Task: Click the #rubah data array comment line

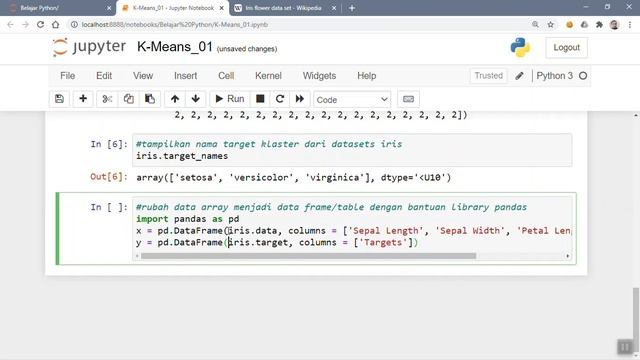Action: click(x=331, y=207)
